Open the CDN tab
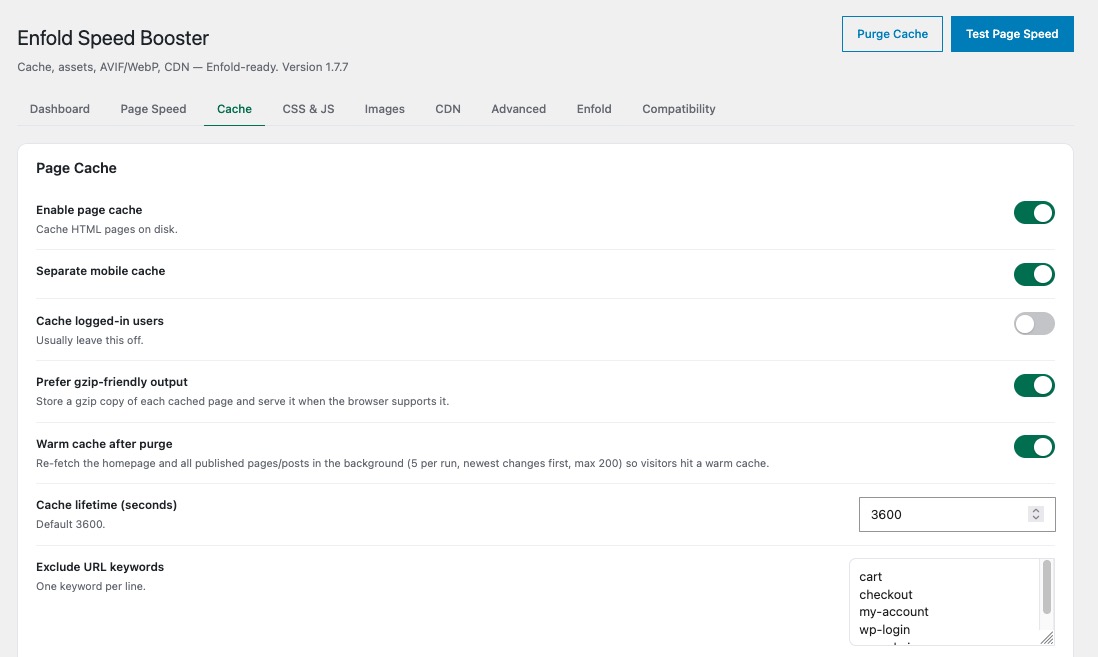The height and width of the screenshot is (657, 1098). [x=447, y=109]
